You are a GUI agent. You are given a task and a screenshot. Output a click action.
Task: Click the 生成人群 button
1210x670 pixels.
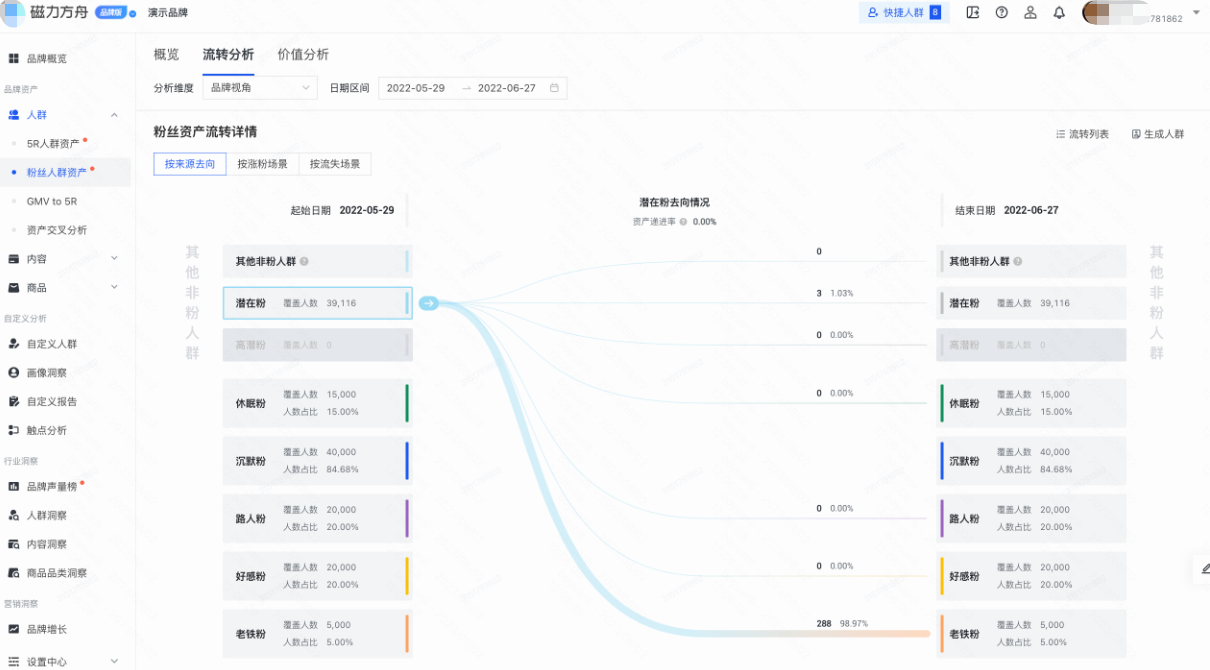1160,133
